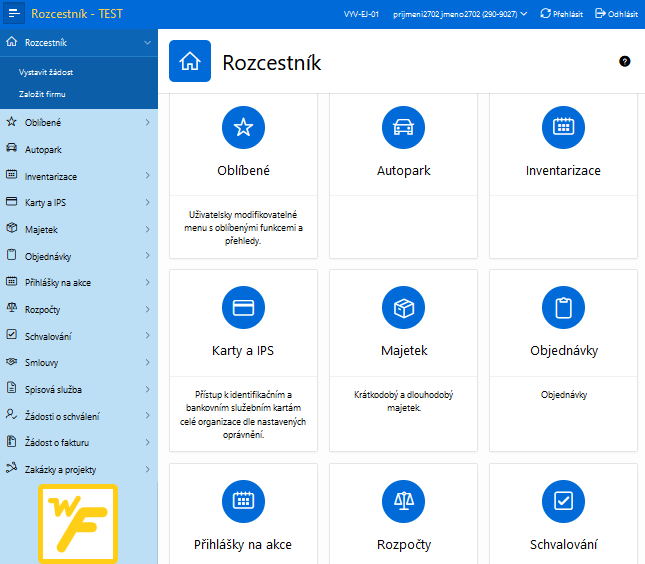Open the help question mark icon
Viewport: 645px width, 564px height.
click(x=624, y=61)
